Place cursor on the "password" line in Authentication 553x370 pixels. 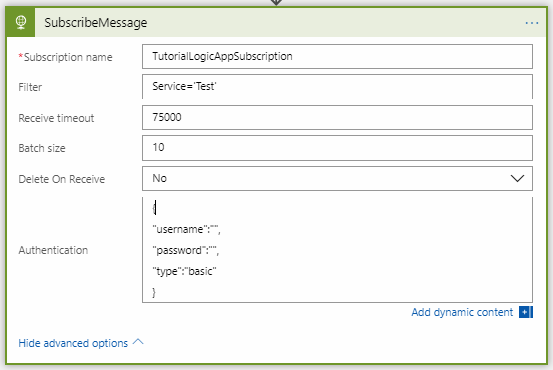(x=186, y=250)
